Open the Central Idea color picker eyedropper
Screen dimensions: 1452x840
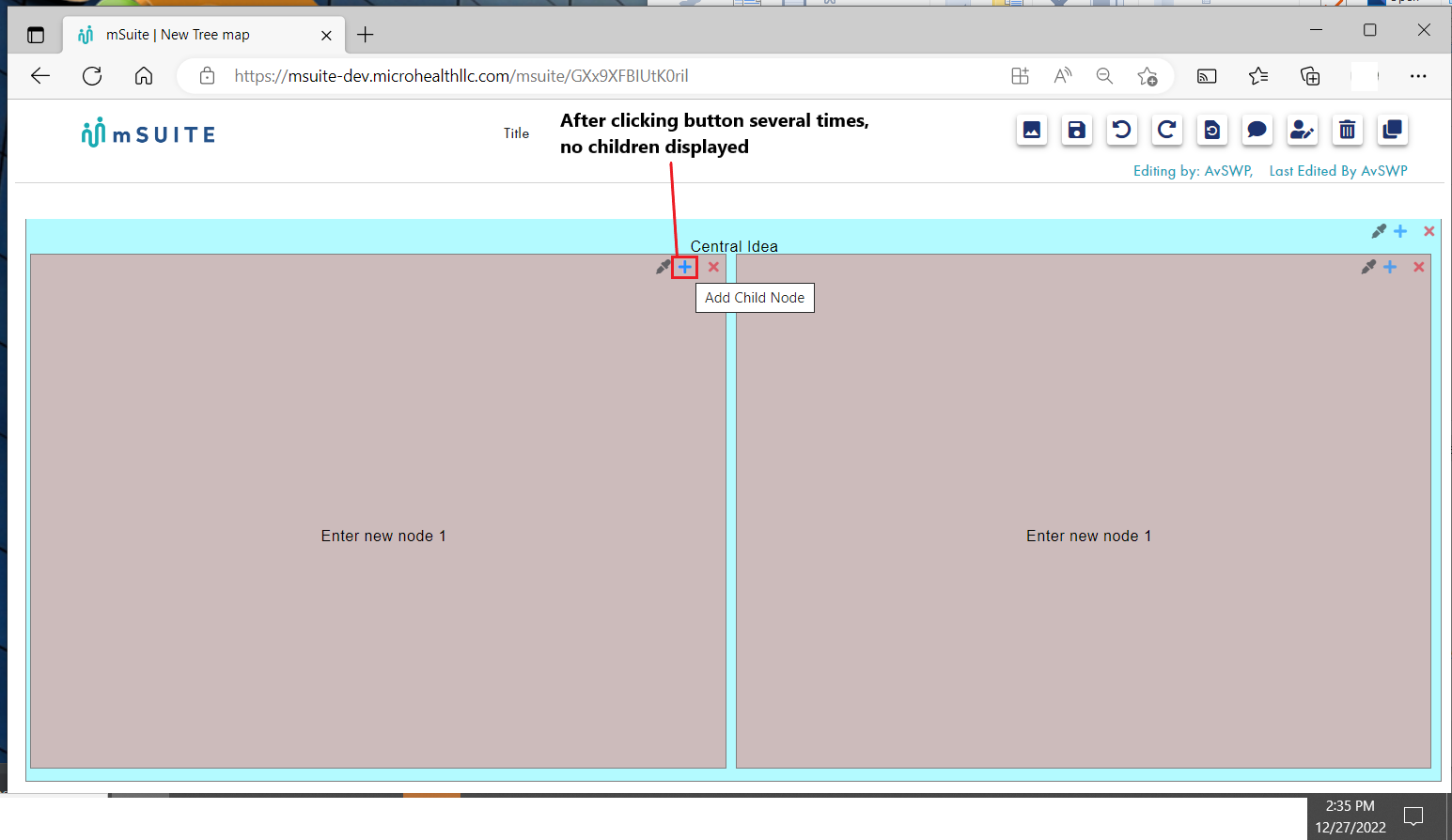pyautogui.click(x=1379, y=230)
